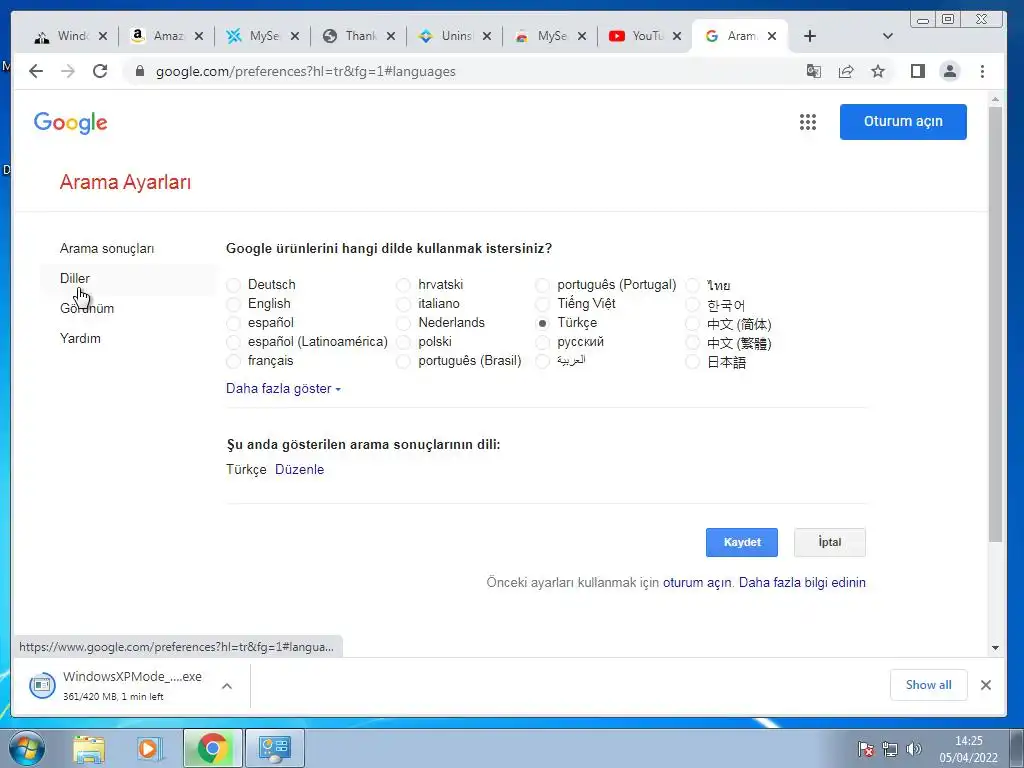Open the tab search dropdown chevron
The height and width of the screenshot is (768, 1024).
point(888,36)
